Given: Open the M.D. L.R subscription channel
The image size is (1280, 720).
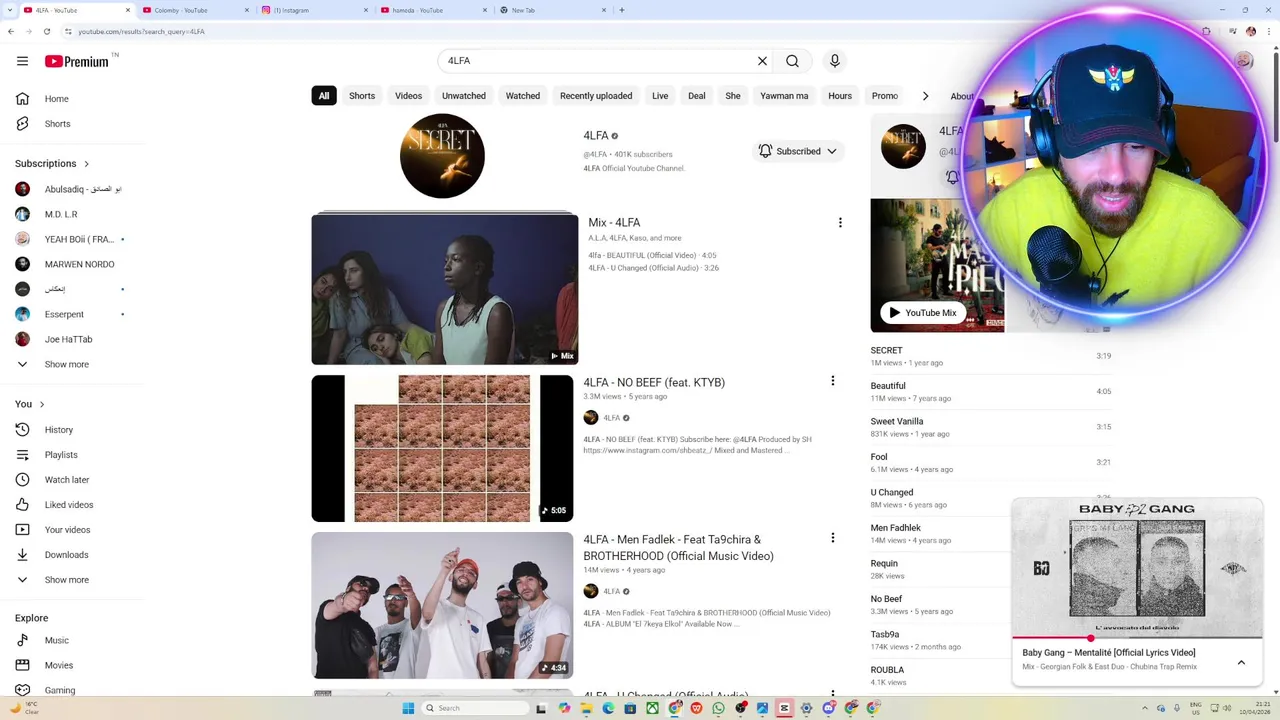Looking at the screenshot, I should tap(60, 214).
